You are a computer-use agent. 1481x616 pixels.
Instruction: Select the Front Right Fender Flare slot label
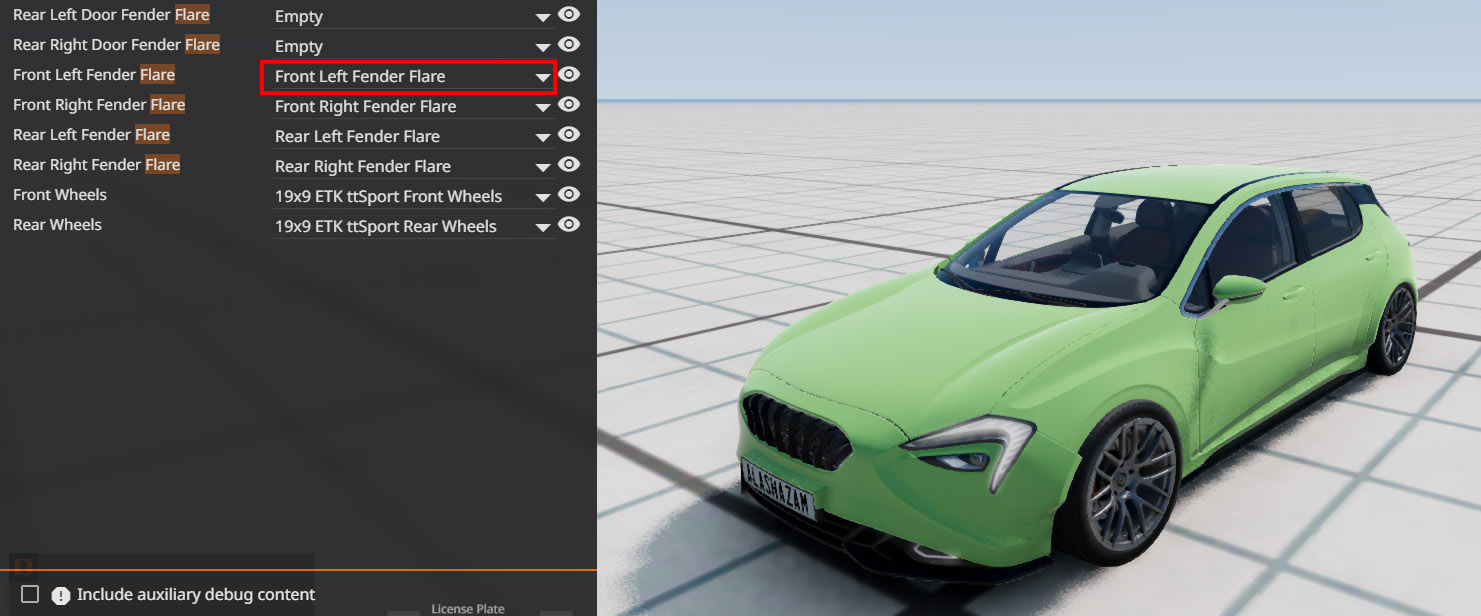click(x=99, y=105)
